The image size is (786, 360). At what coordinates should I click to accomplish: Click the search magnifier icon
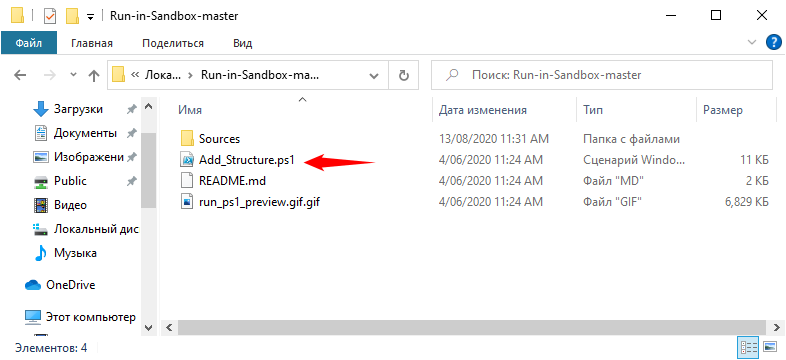pyautogui.click(x=452, y=75)
